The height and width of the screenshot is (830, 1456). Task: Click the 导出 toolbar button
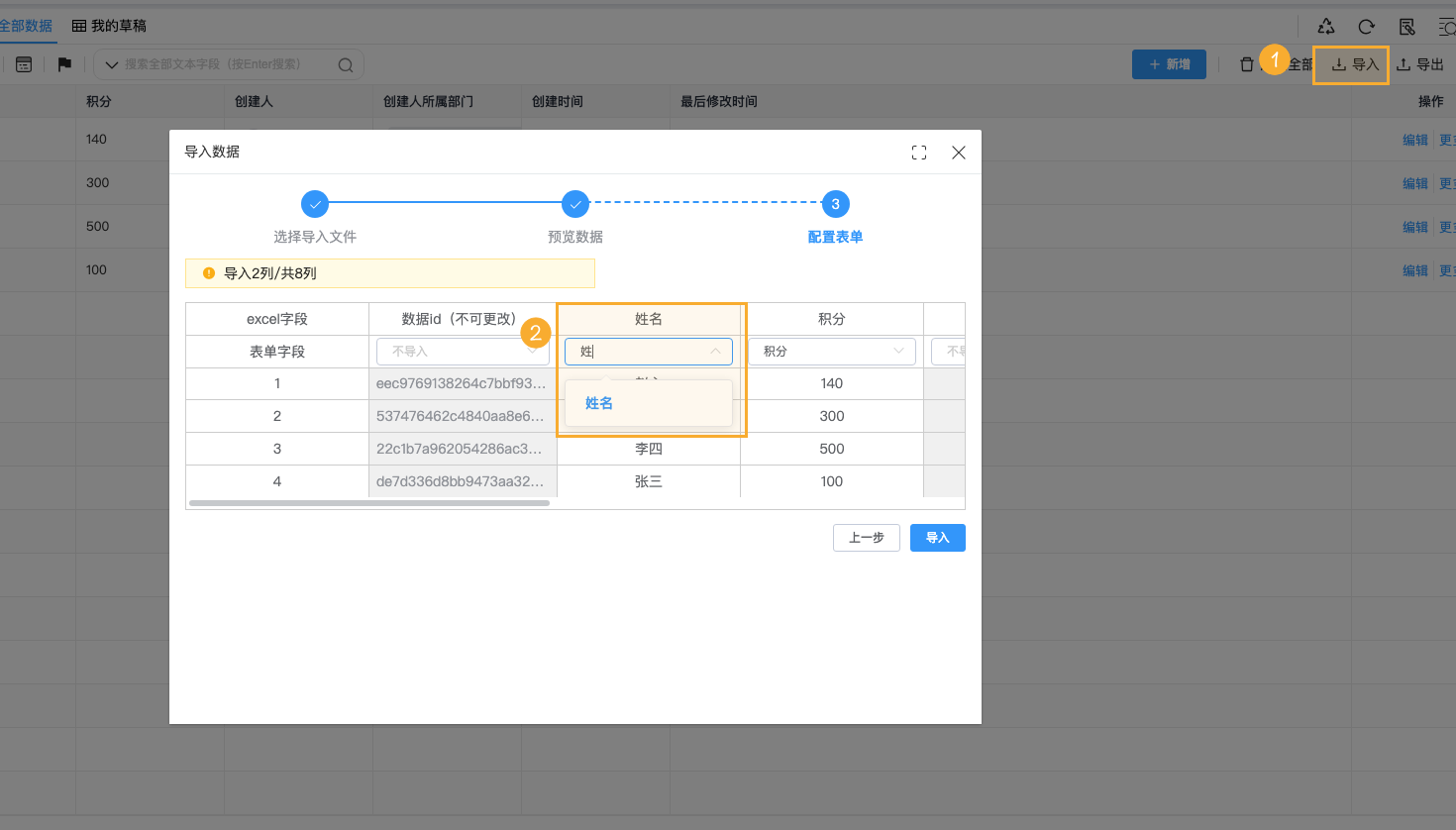pos(1419,64)
